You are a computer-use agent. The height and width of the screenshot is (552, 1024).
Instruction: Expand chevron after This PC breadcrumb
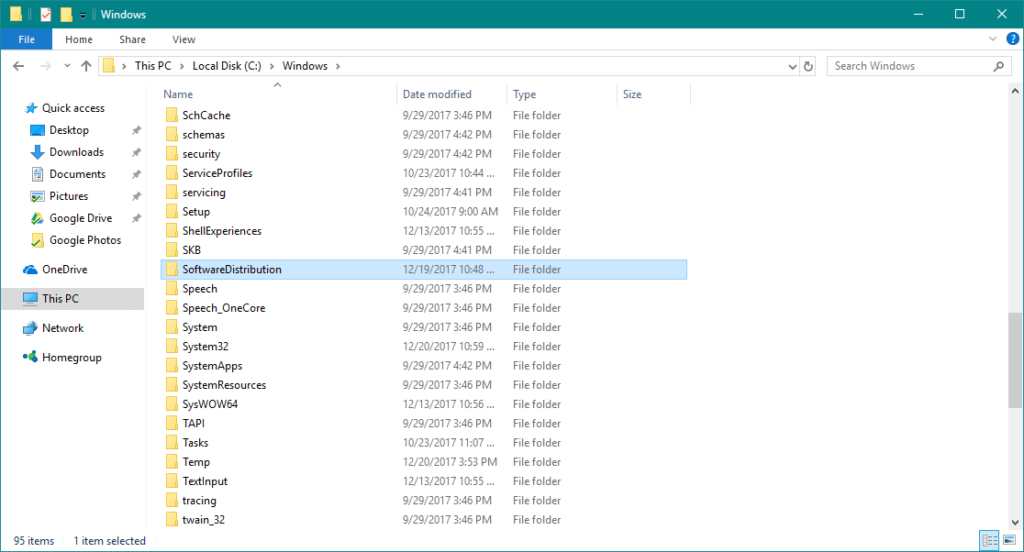pos(182,66)
